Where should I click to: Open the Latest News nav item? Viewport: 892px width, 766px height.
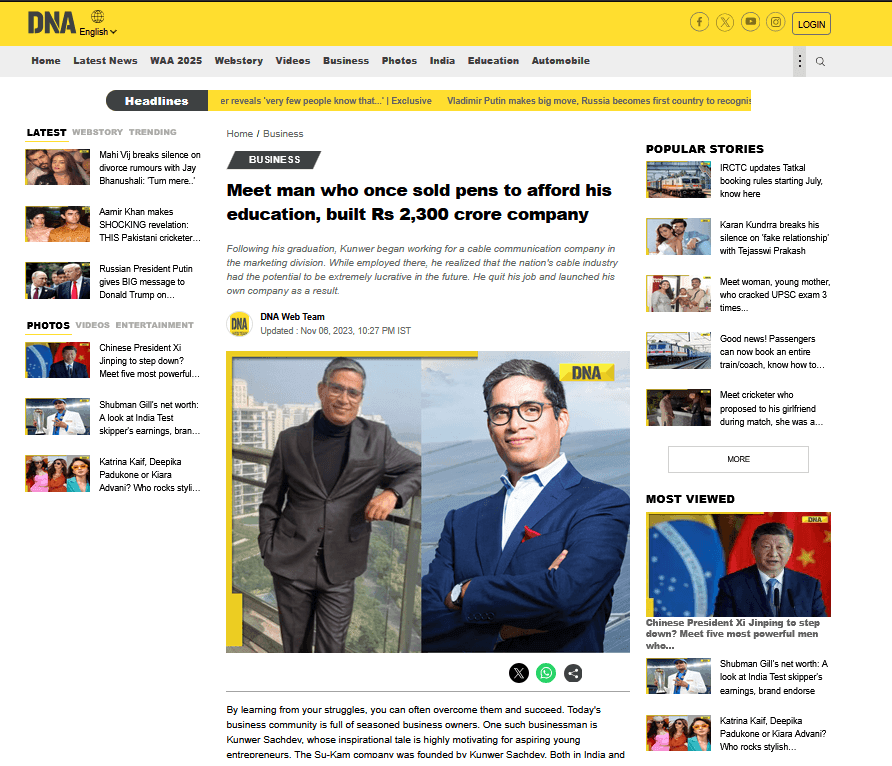coord(105,61)
